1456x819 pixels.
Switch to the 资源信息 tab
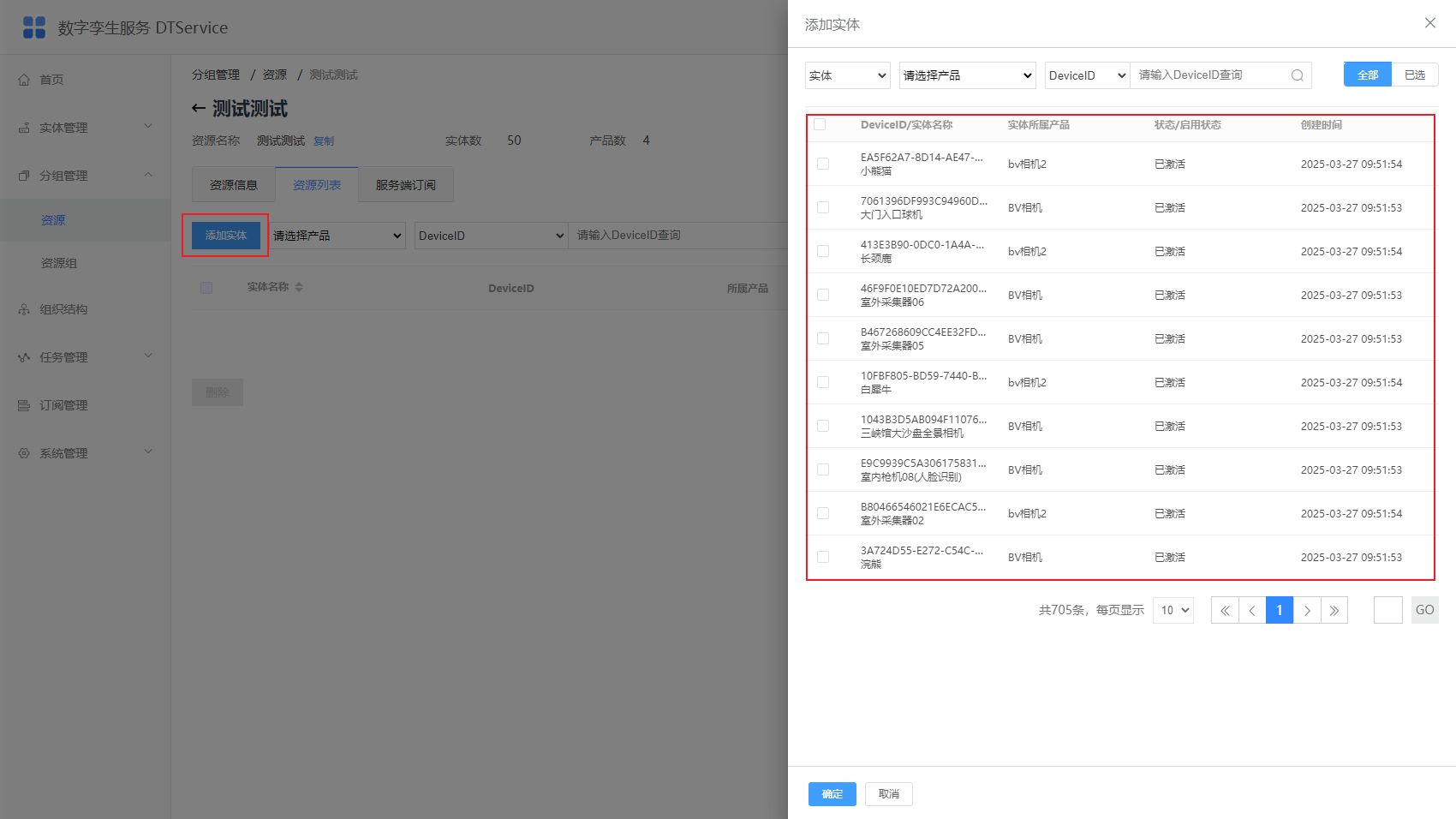pyautogui.click(x=234, y=185)
